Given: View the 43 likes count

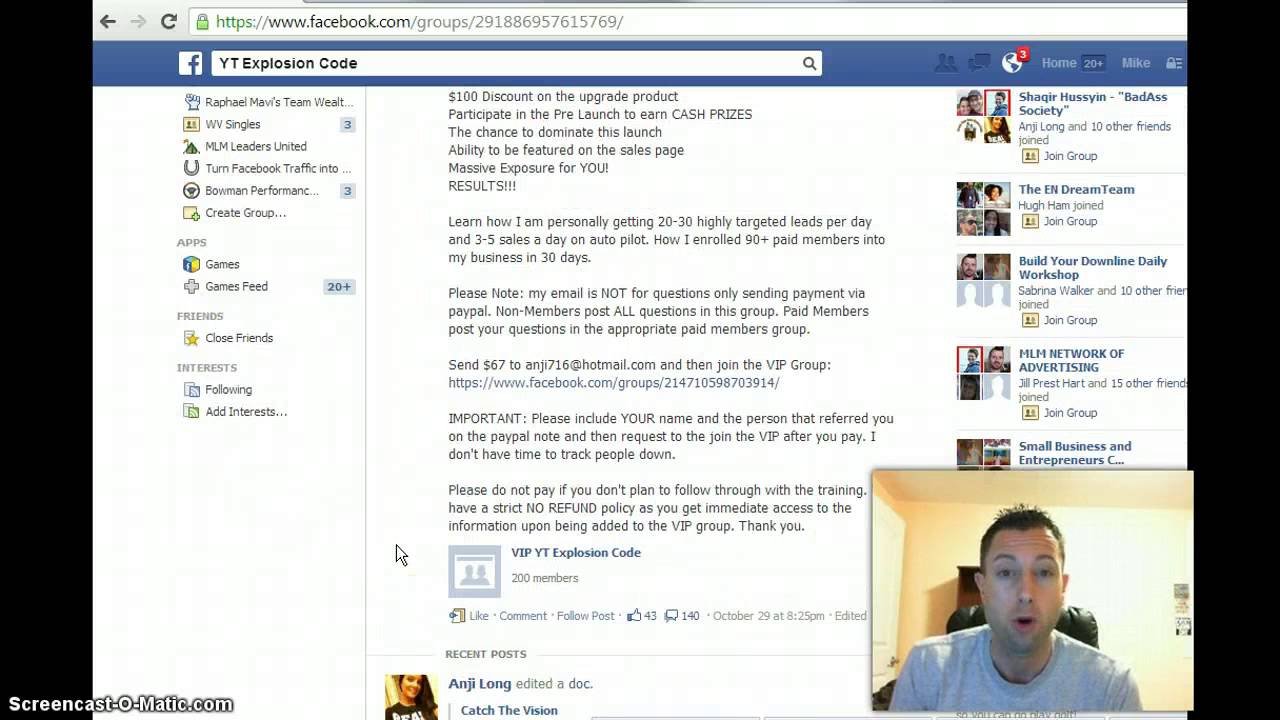Looking at the screenshot, I should click(x=641, y=616).
